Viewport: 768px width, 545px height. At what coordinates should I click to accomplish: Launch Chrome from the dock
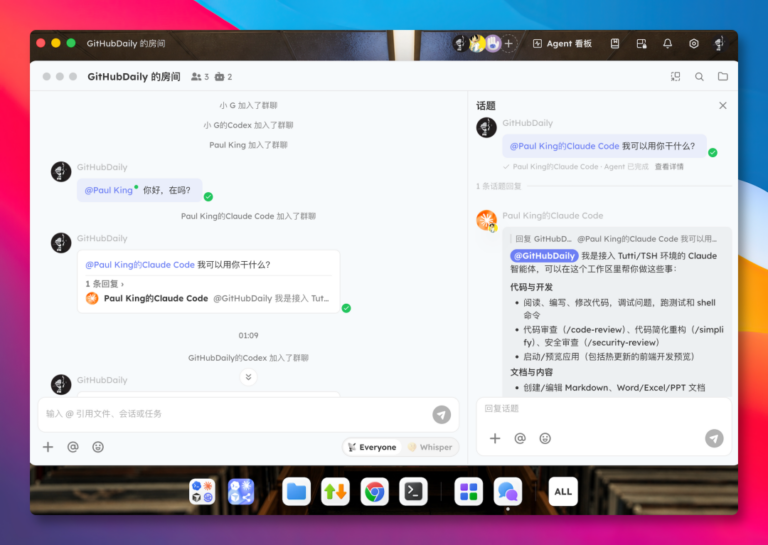click(374, 492)
